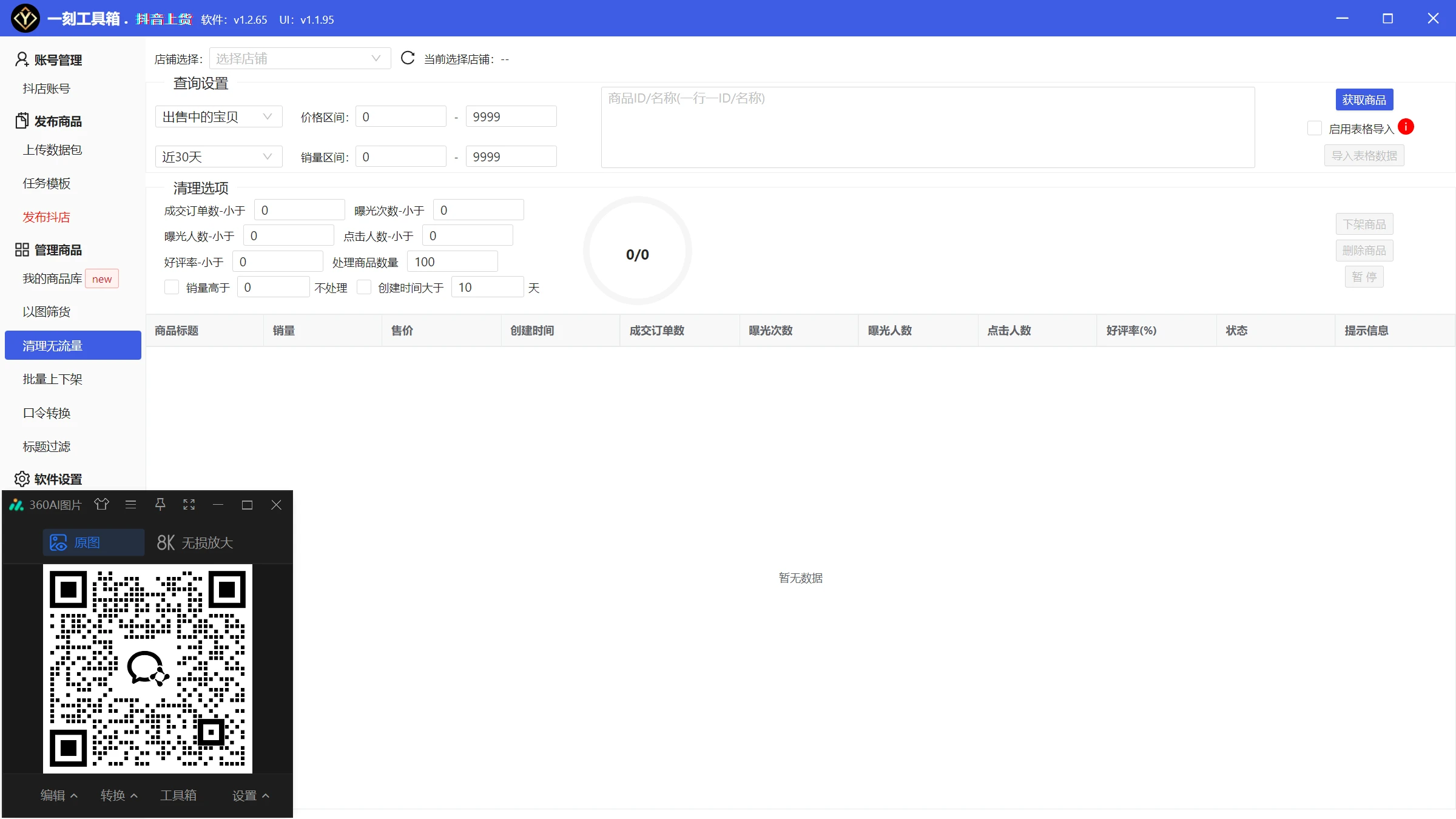Click the 删除商品 button

(x=1364, y=250)
